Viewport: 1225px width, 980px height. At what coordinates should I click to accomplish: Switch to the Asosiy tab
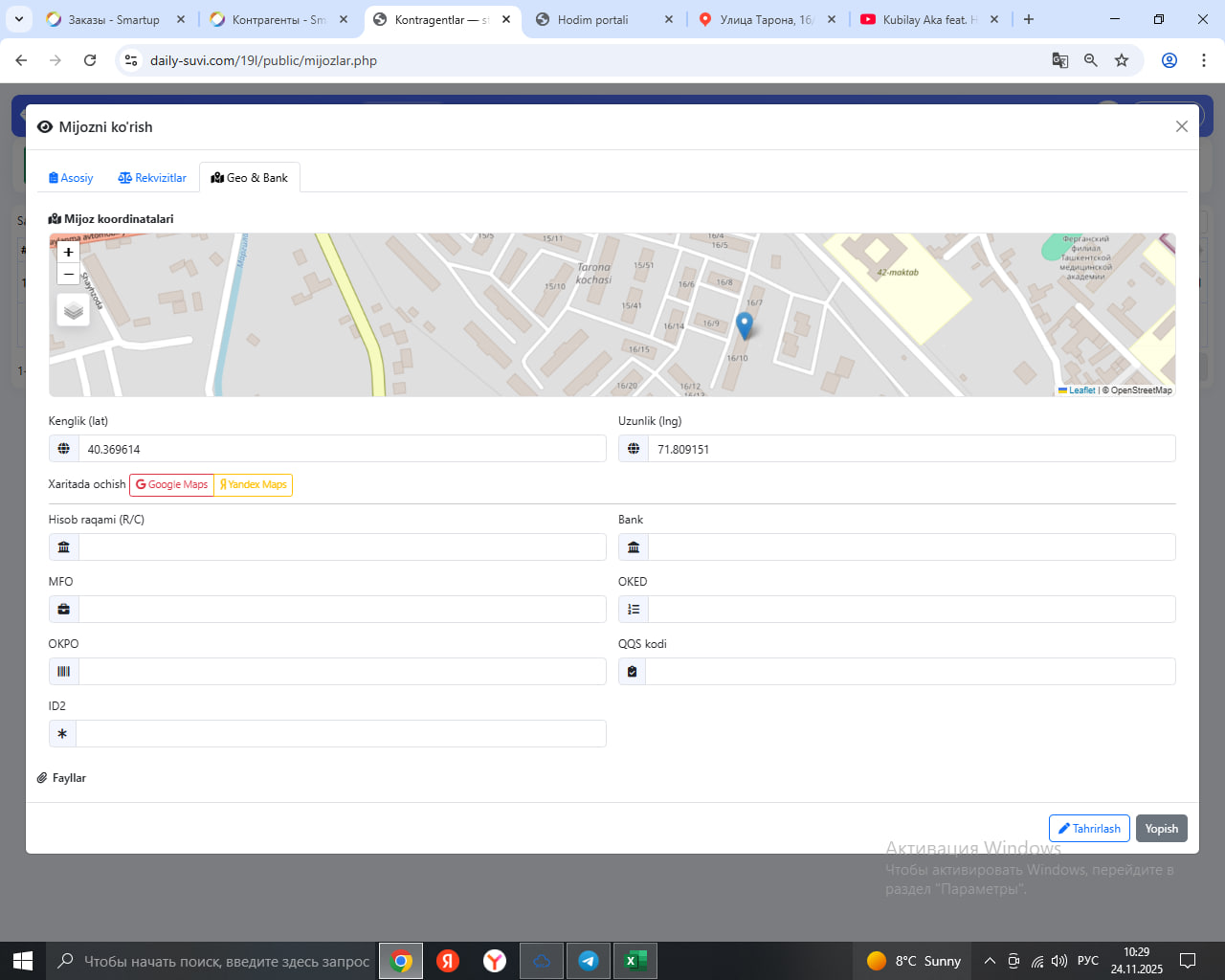click(x=71, y=178)
